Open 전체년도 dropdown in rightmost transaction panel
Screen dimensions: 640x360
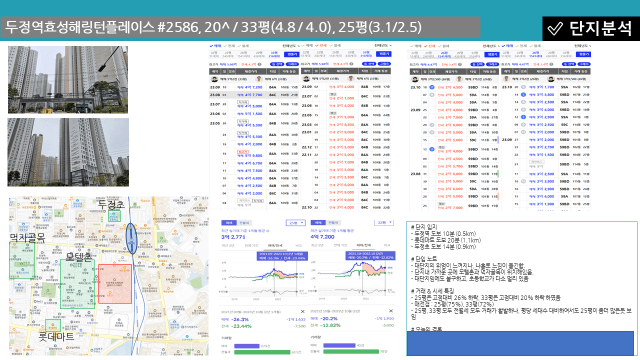(583, 46)
